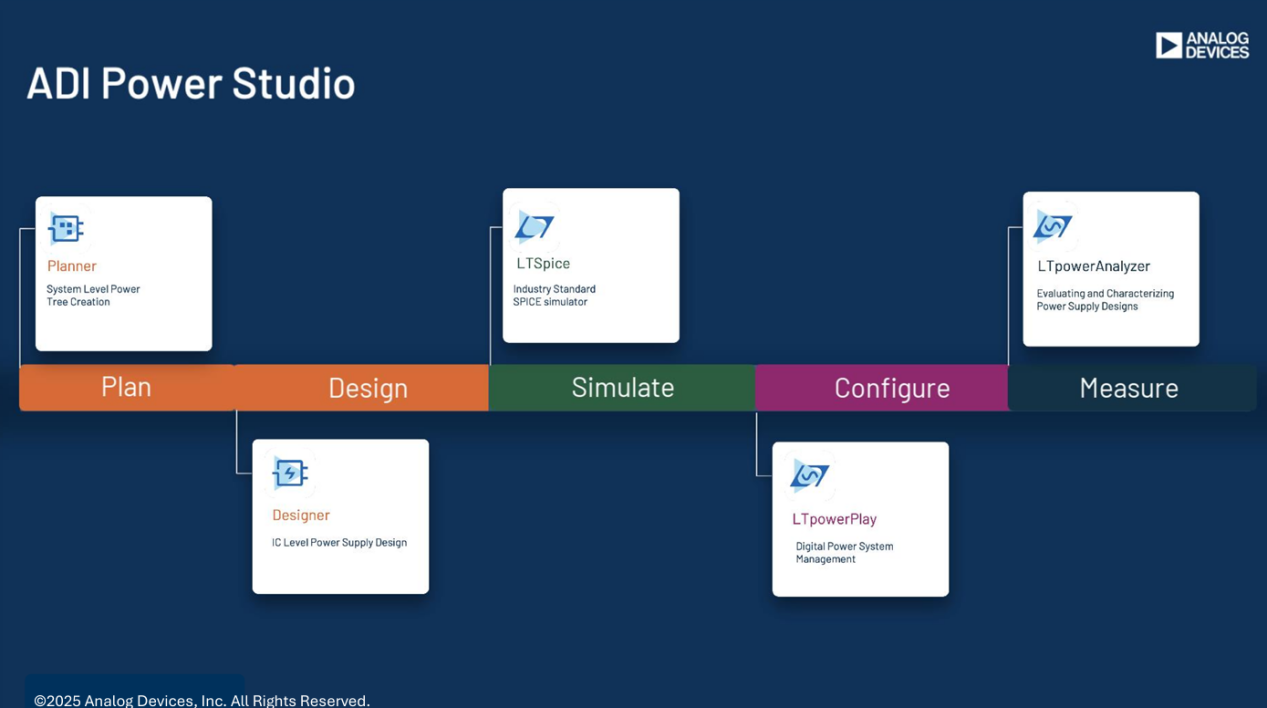
Task: Click the Planner chip icon
Action: (x=66, y=229)
